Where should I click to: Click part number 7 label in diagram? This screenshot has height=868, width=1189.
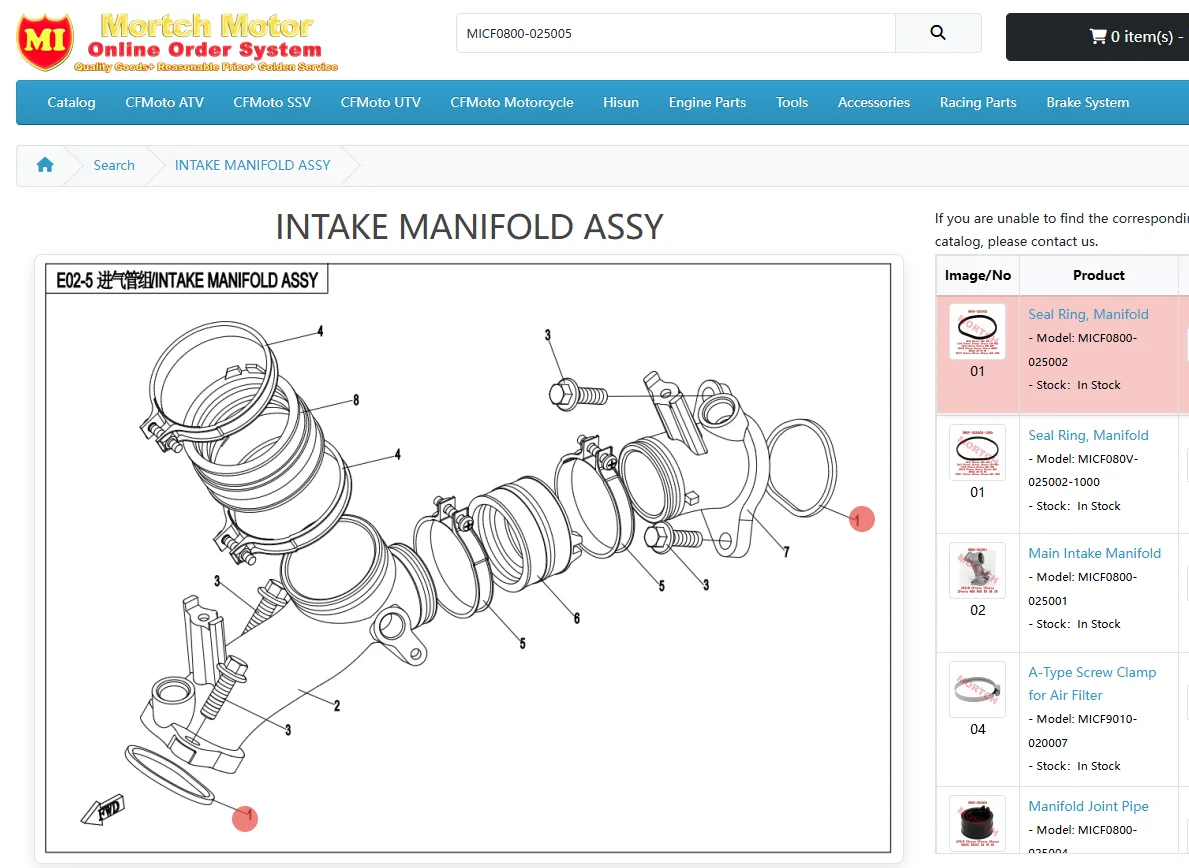click(x=786, y=552)
